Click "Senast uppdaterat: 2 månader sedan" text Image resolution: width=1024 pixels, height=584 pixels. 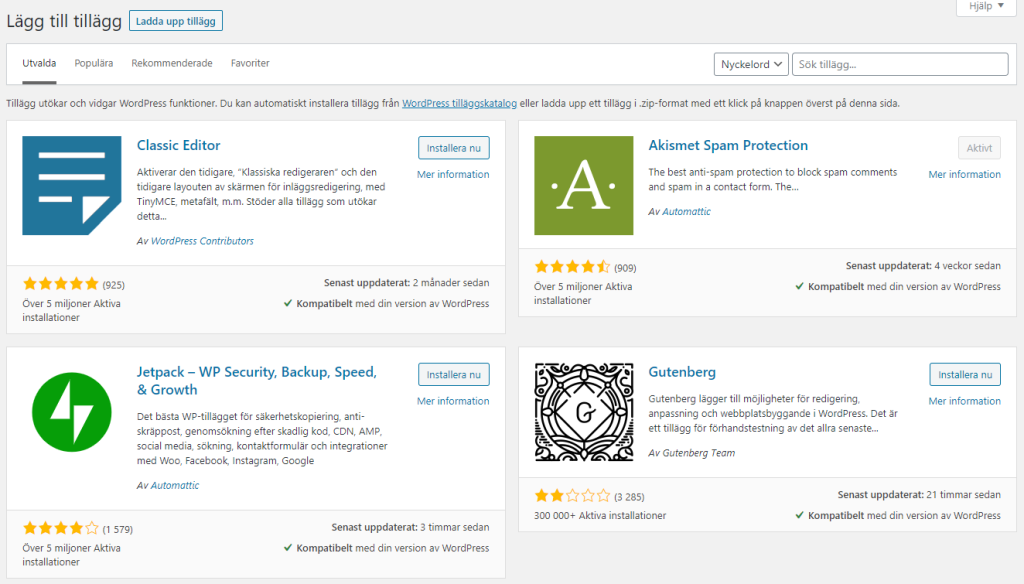[x=406, y=283]
